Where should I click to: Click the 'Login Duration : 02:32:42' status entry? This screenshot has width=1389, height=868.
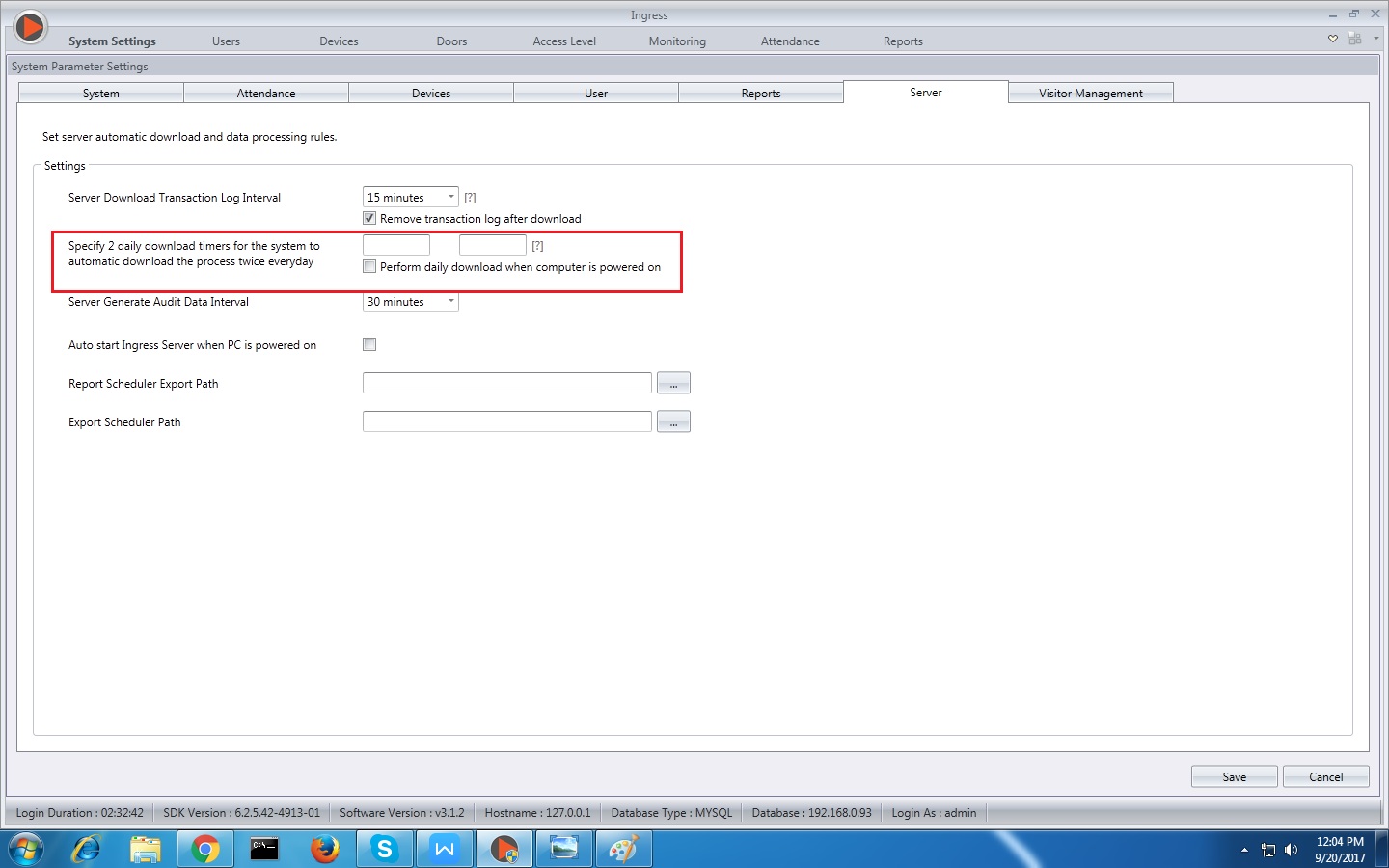tap(80, 813)
